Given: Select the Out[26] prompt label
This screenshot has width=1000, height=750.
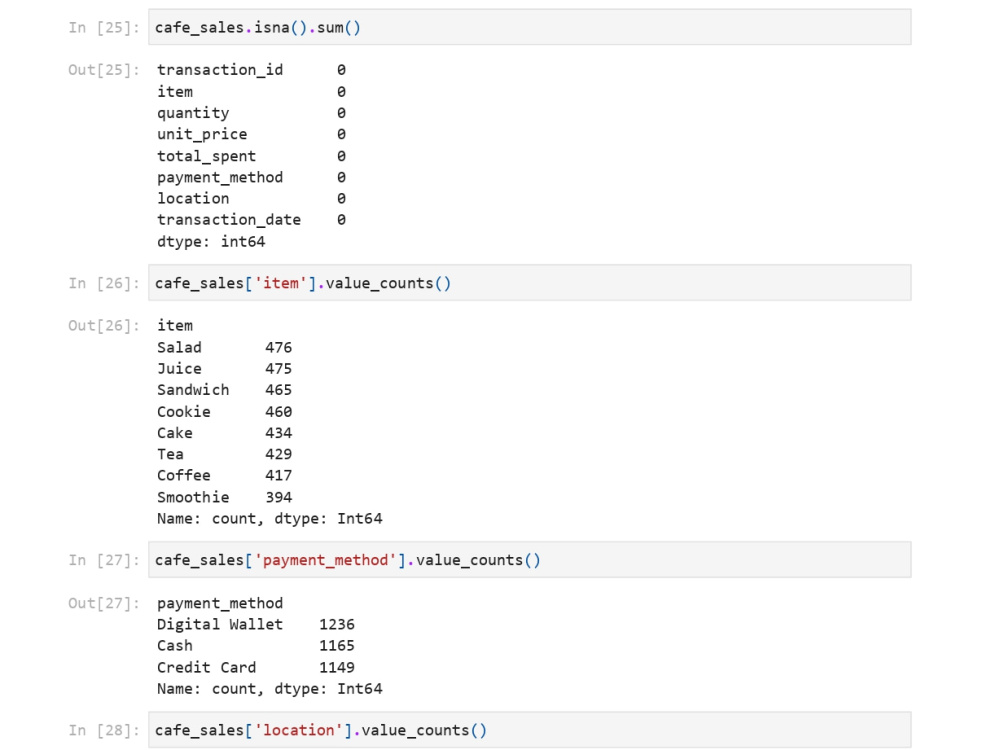Looking at the screenshot, I should point(103,325).
